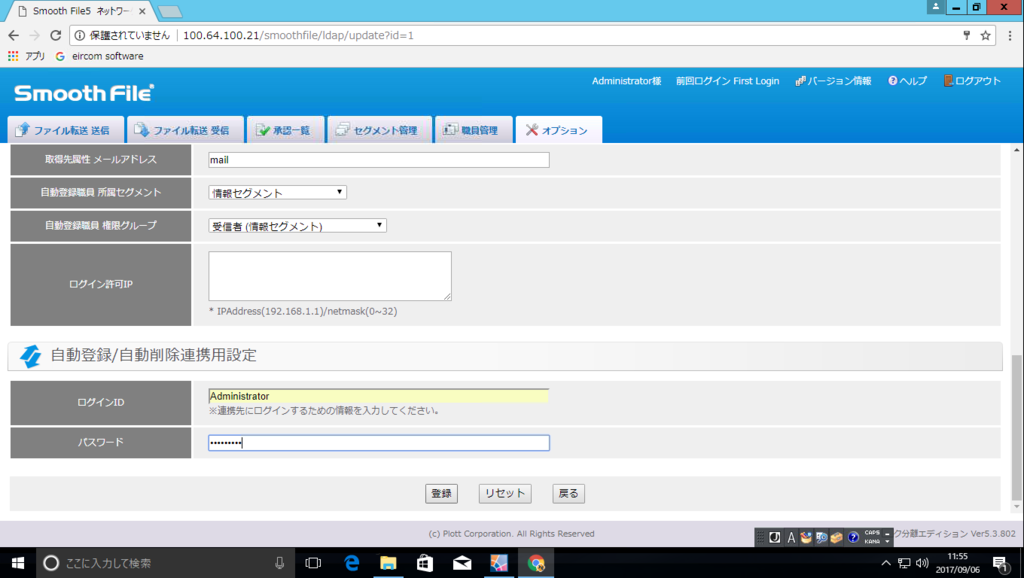
Task: Toggle IME input mode A
Action: point(791,538)
